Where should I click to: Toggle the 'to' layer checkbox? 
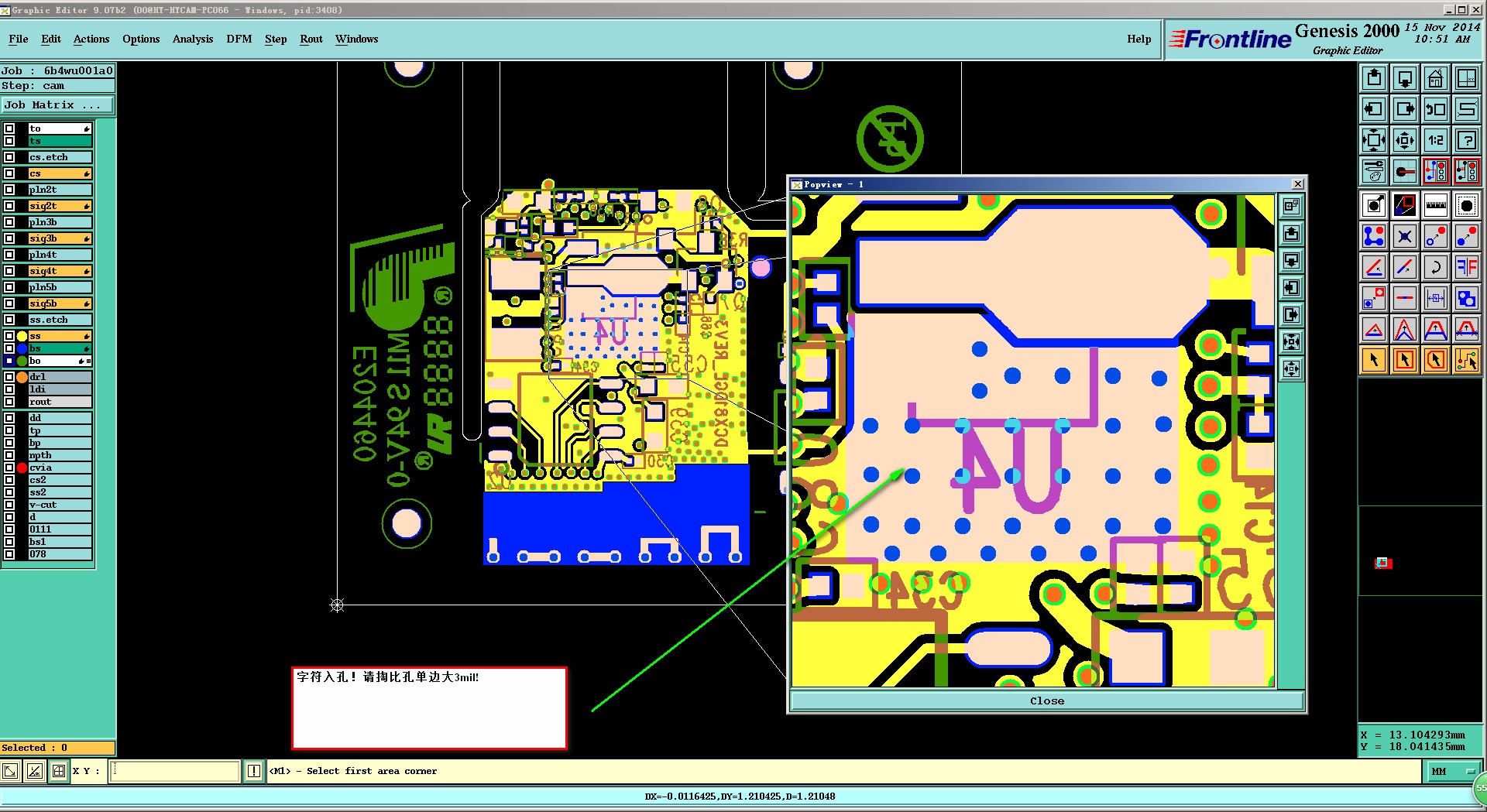9,128
